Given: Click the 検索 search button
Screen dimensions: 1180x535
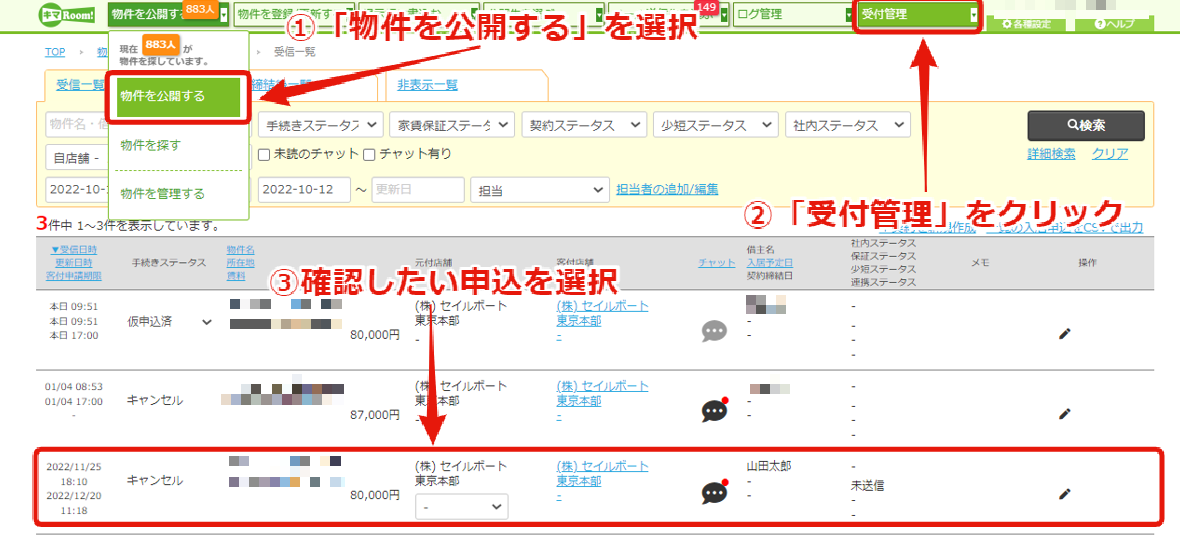Looking at the screenshot, I should tap(1086, 126).
